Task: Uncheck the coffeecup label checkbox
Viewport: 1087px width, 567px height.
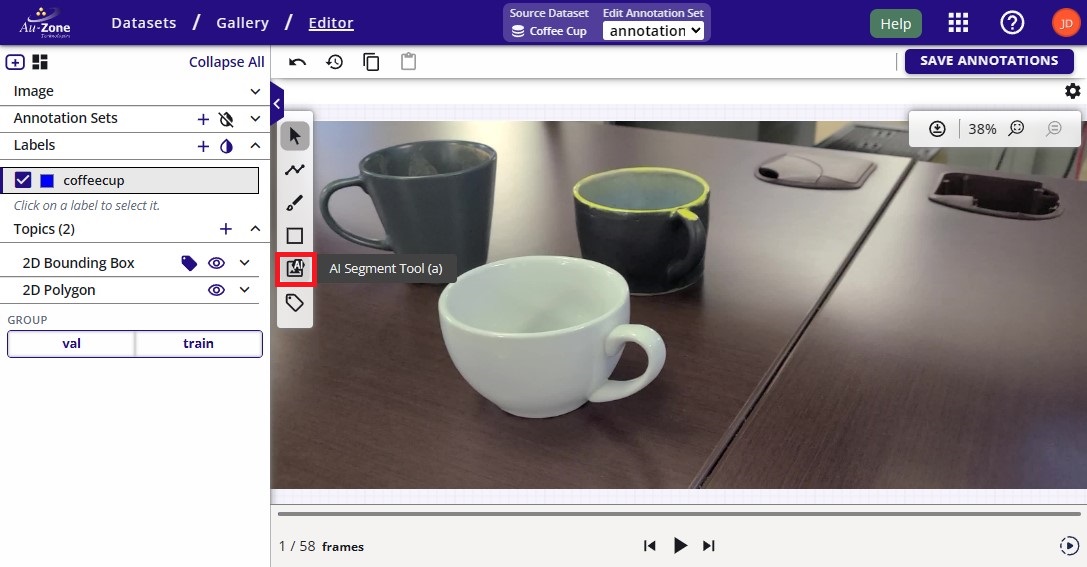Action: (23, 181)
